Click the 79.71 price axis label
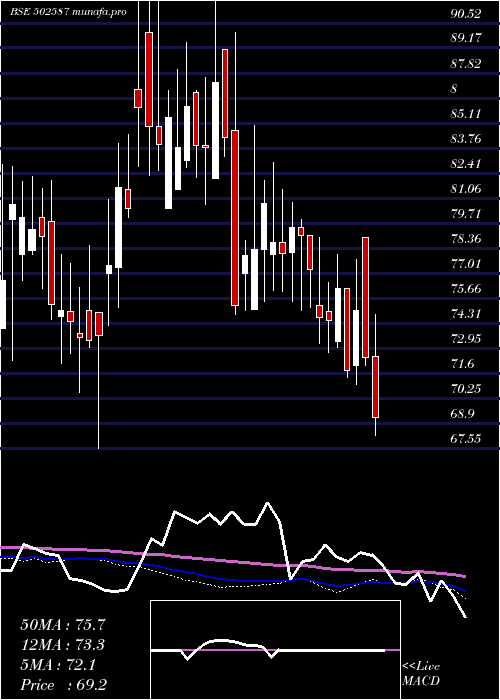 tap(466, 214)
